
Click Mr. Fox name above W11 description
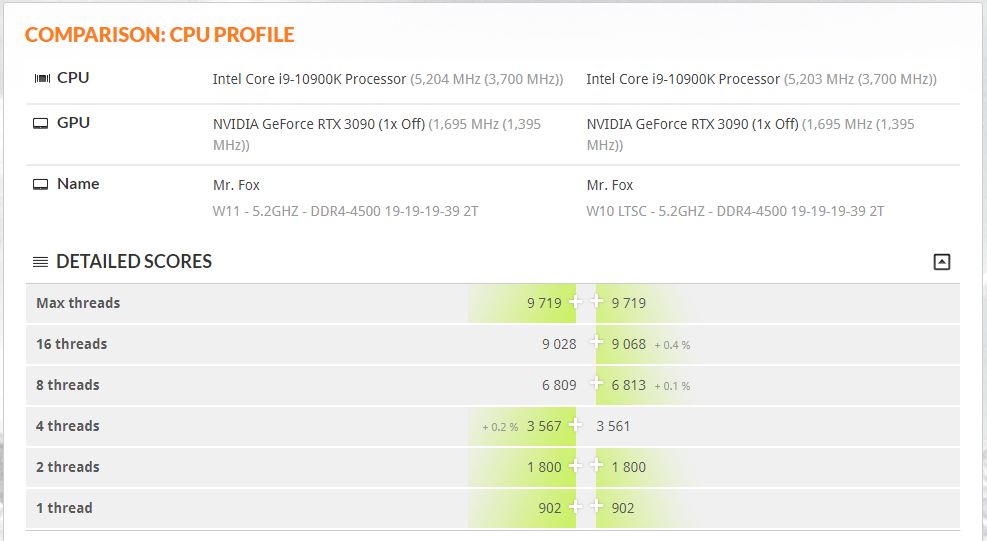236,185
